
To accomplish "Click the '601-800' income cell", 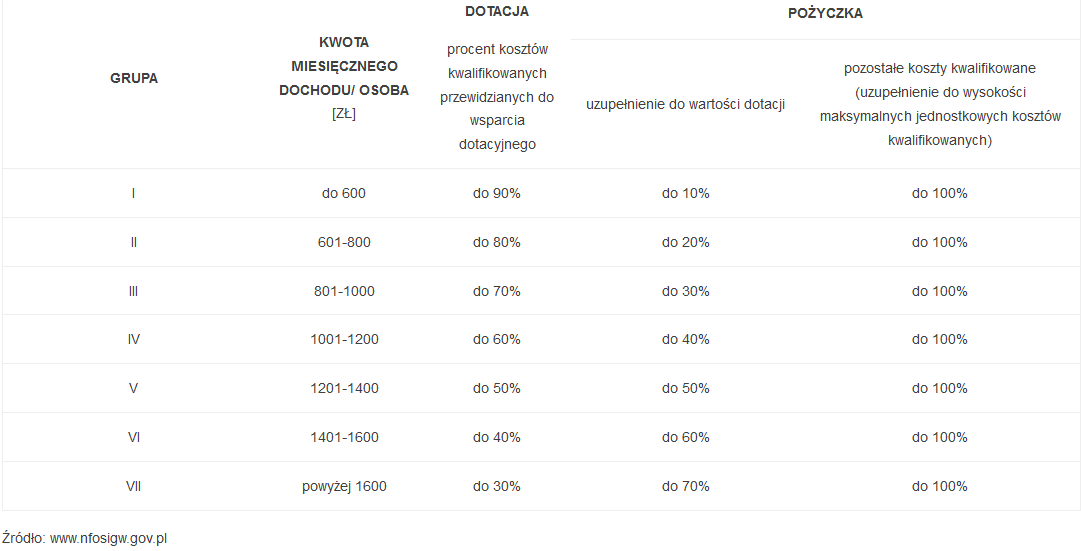I will 343,243.
